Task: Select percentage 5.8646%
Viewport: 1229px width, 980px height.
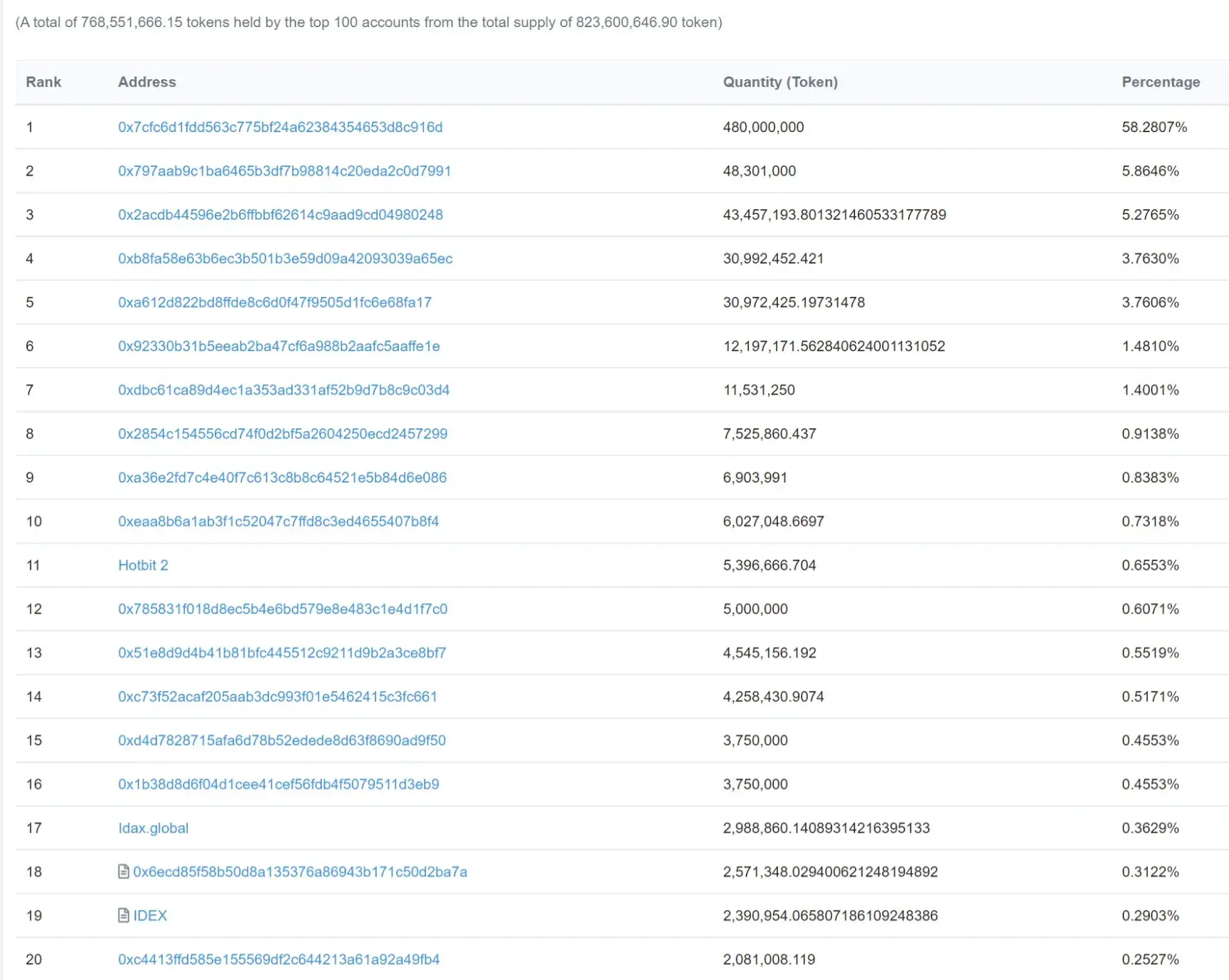Action: point(1150,171)
